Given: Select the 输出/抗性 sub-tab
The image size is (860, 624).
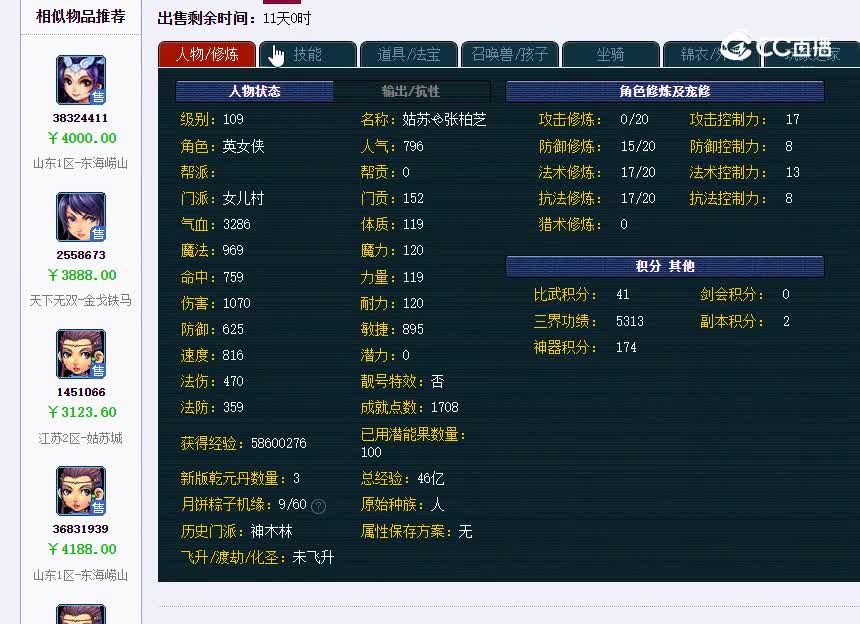Looking at the screenshot, I should pos(411,91).
